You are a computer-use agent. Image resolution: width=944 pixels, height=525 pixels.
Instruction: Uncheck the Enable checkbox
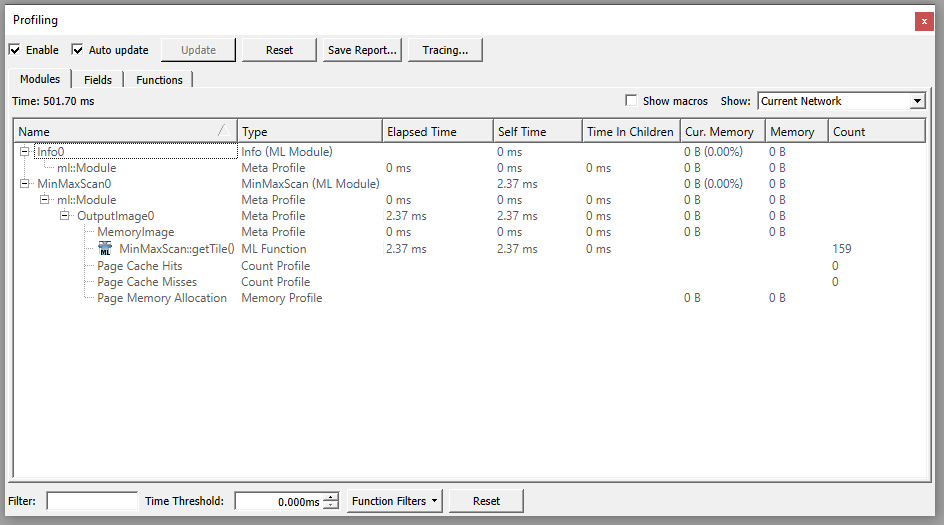point(15,50)
